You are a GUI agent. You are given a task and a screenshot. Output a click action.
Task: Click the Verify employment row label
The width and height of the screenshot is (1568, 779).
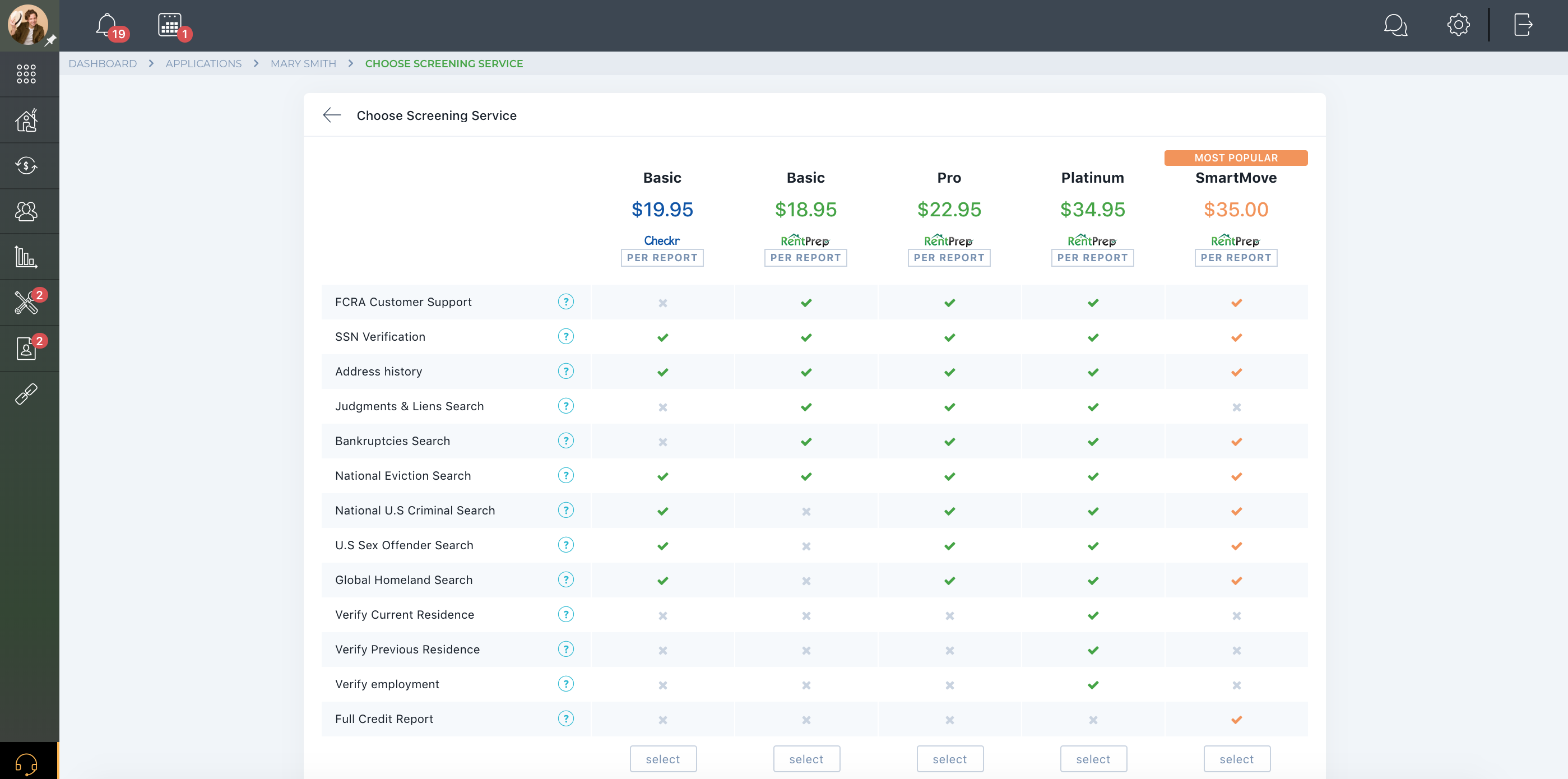[x=387, y=684]
